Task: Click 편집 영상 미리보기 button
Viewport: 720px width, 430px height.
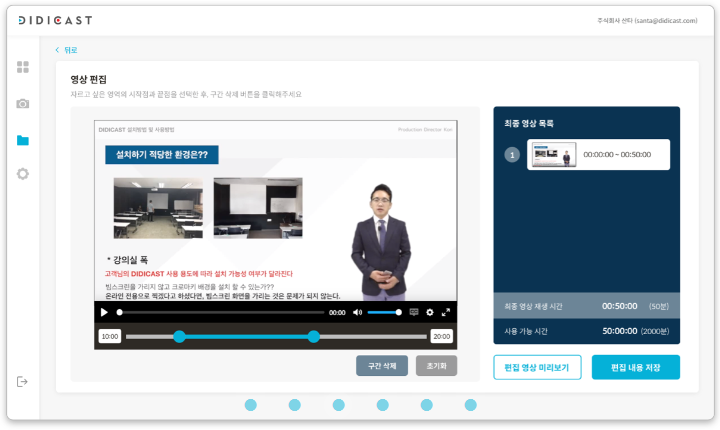Action: point(537,367)
